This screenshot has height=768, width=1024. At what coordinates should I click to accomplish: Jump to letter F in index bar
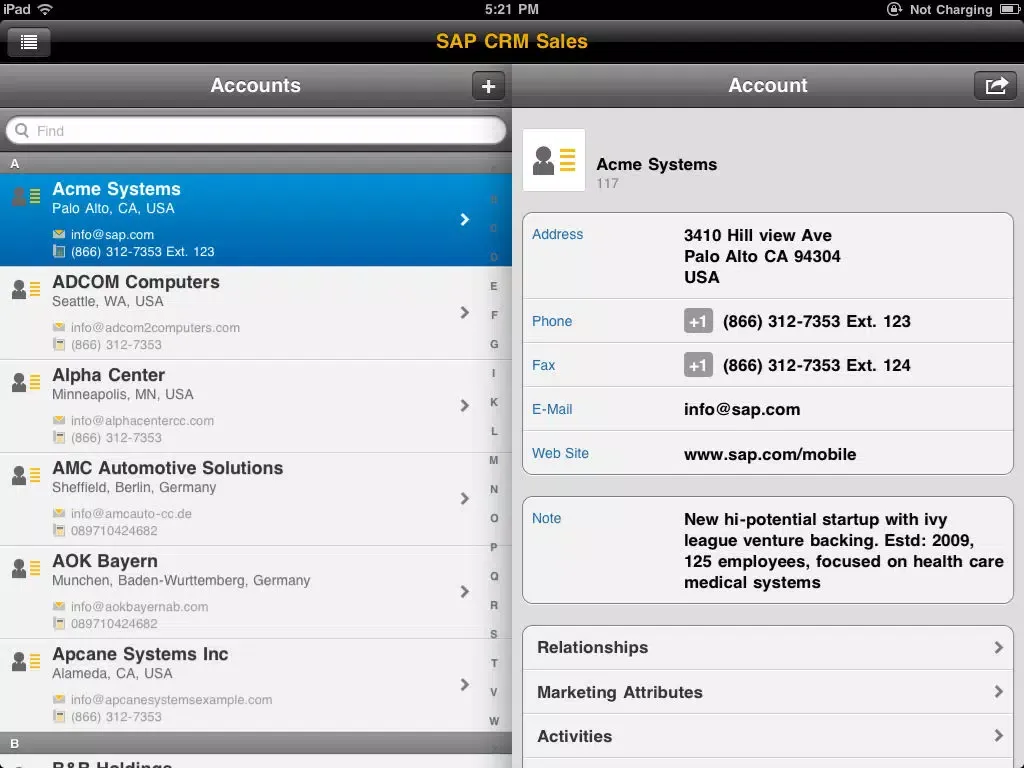(x=494, y=315)
